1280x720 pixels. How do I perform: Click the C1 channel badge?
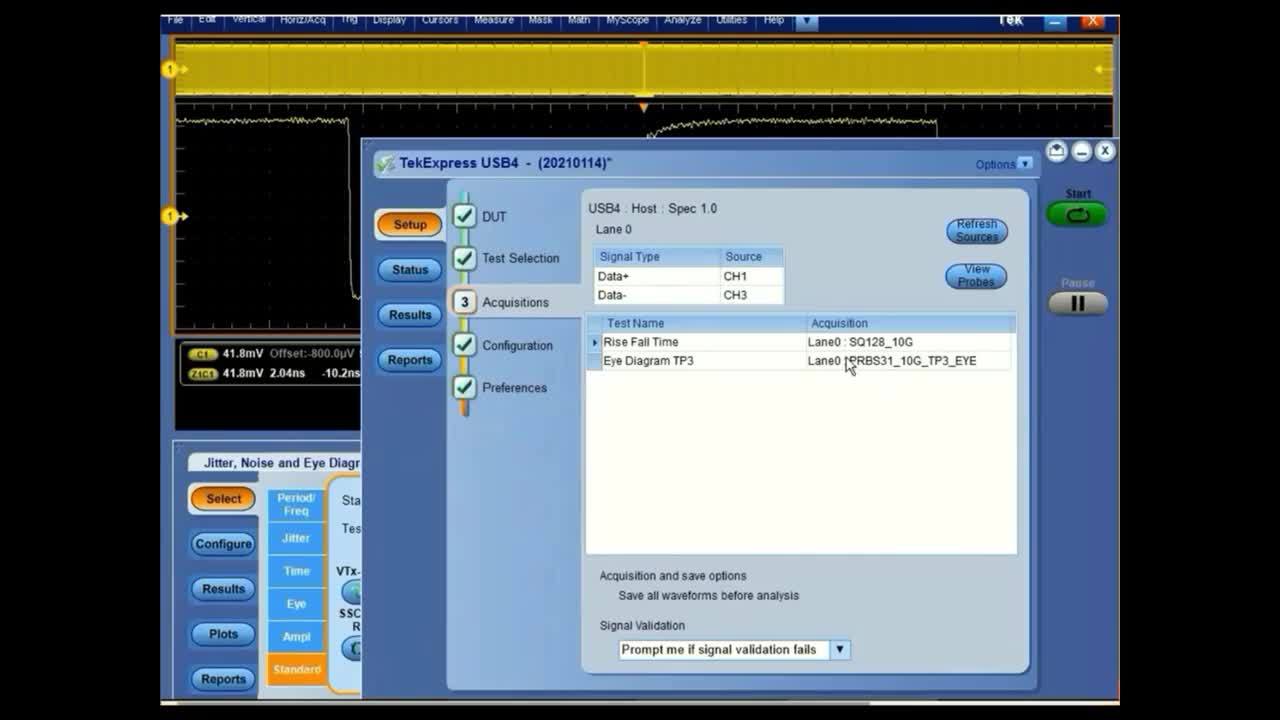point(203,354)
